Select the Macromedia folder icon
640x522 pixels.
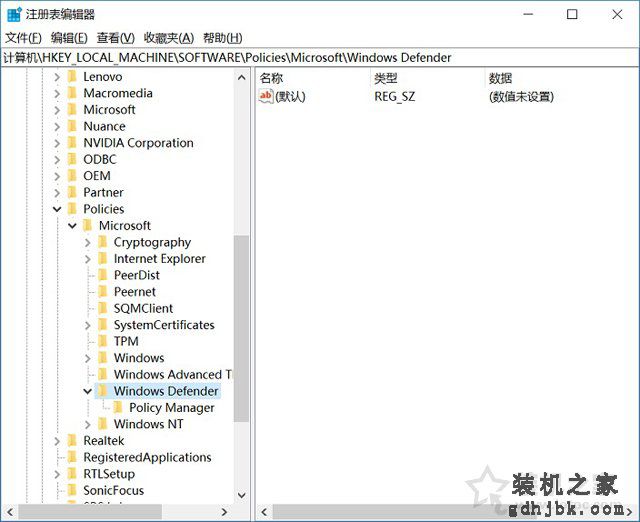tap(72, 93)
